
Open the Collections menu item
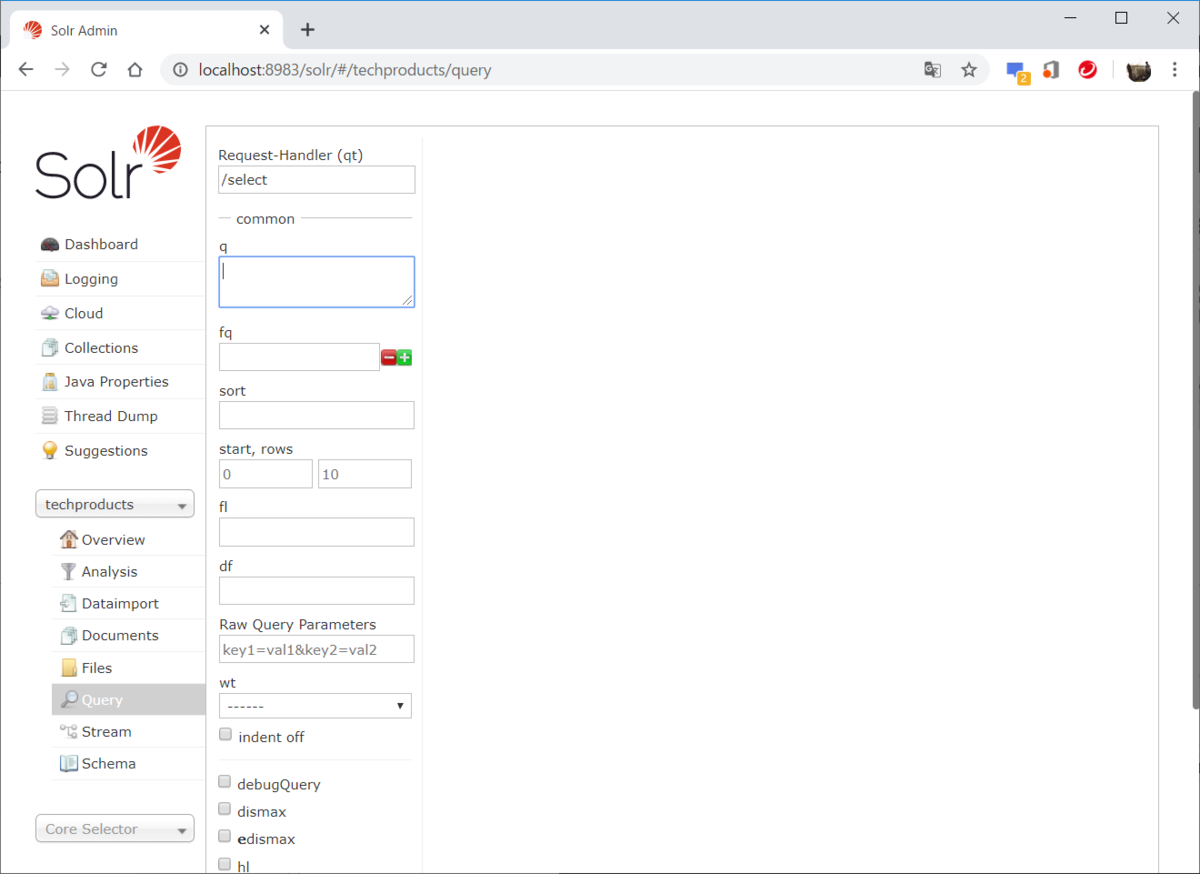click(101, 348)
